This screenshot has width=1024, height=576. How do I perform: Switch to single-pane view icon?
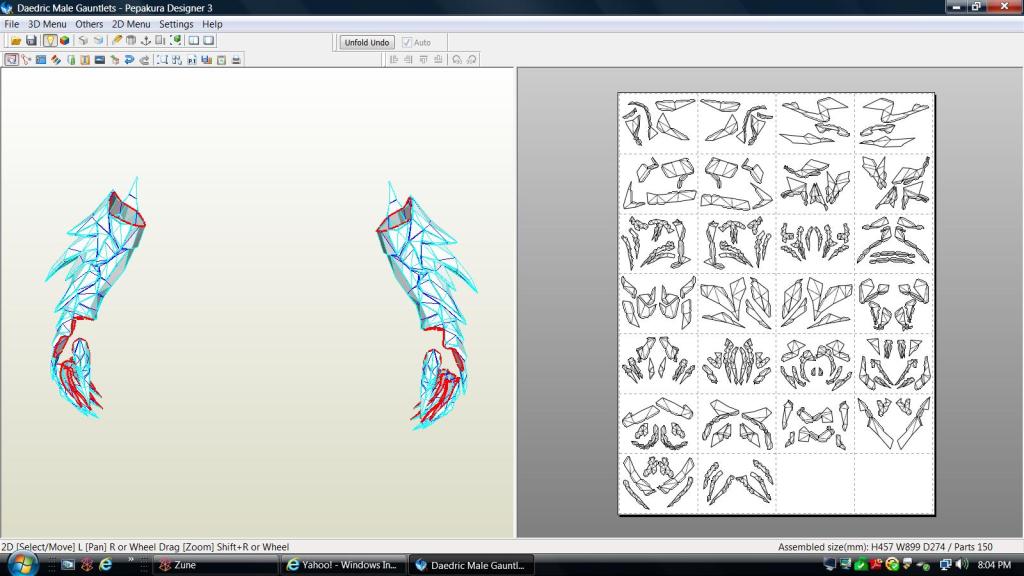pyautogui.click(x=209, y=40)
